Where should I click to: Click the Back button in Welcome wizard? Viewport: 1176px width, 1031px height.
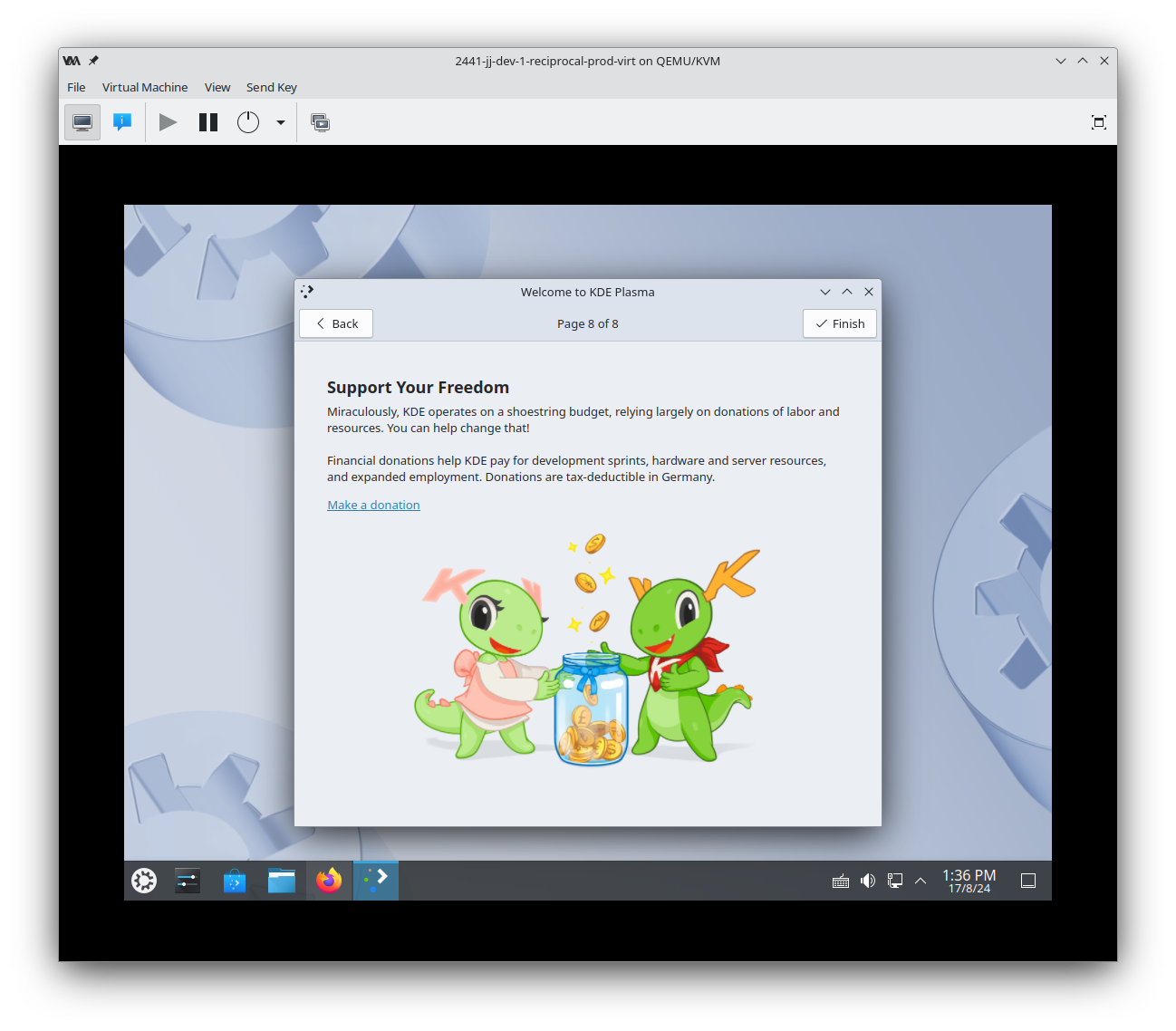tap(336, 323)
